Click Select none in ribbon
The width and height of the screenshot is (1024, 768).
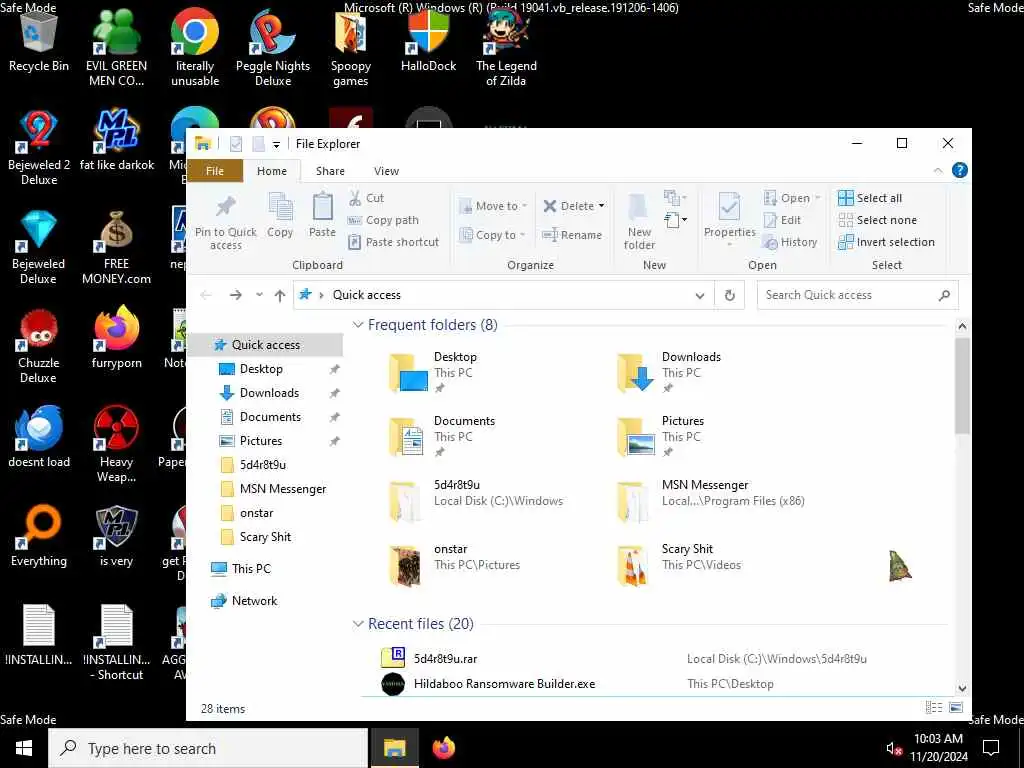pos(878,220)
